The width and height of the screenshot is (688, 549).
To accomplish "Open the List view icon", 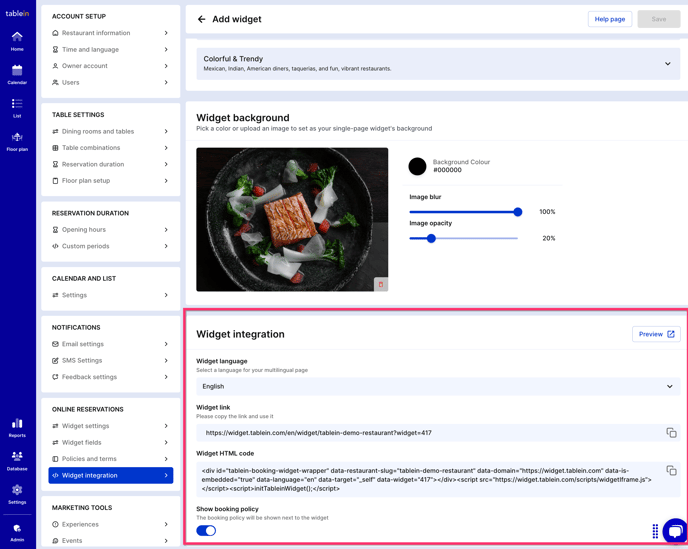I will coord(17,108).
